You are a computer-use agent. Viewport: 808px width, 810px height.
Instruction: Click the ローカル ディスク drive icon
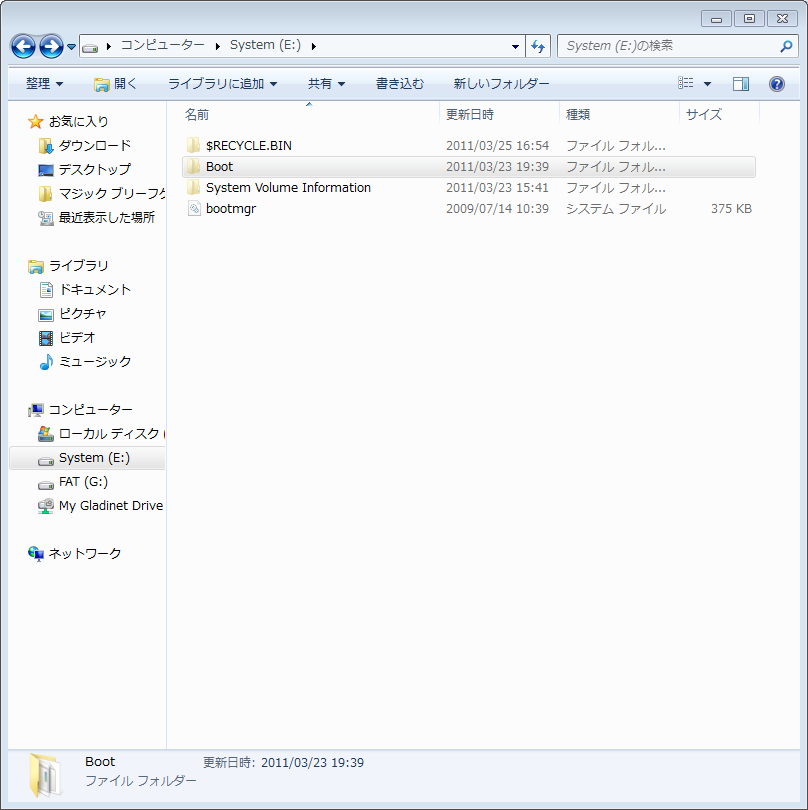click(x=45, y=434)
